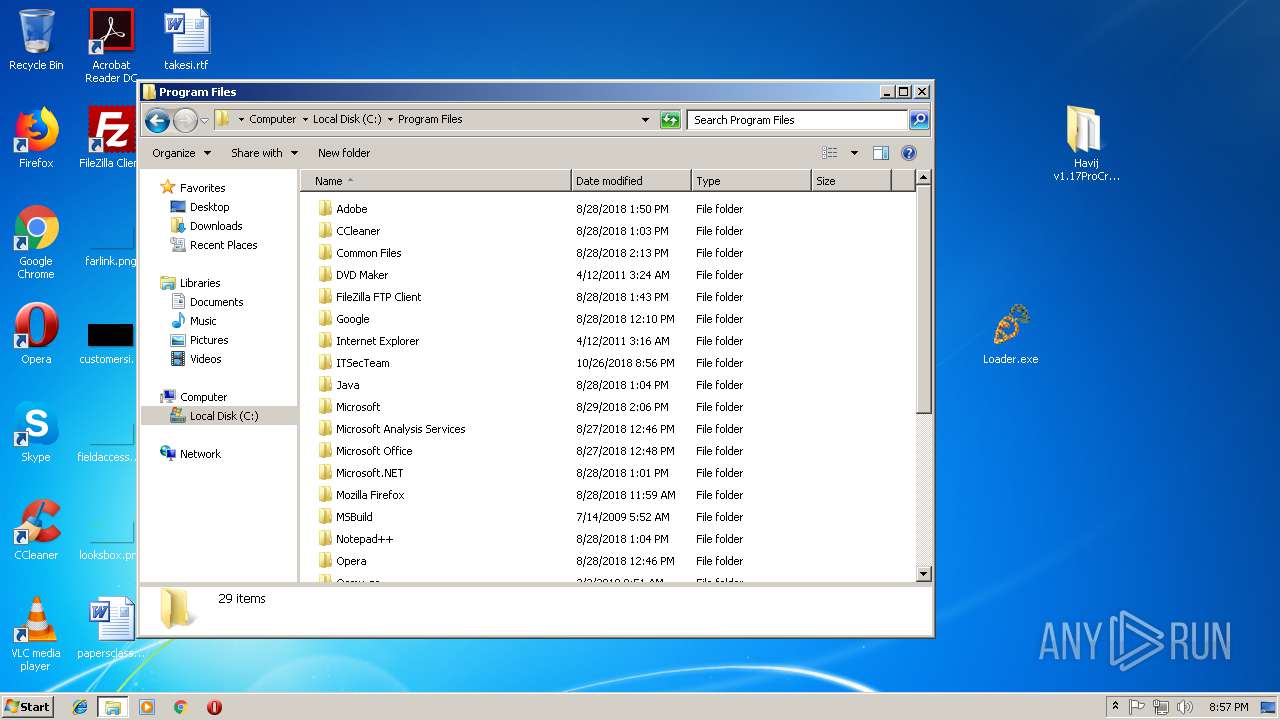Select Documents library
This screenshot has width=1280, height=720.
pos(216,302)
